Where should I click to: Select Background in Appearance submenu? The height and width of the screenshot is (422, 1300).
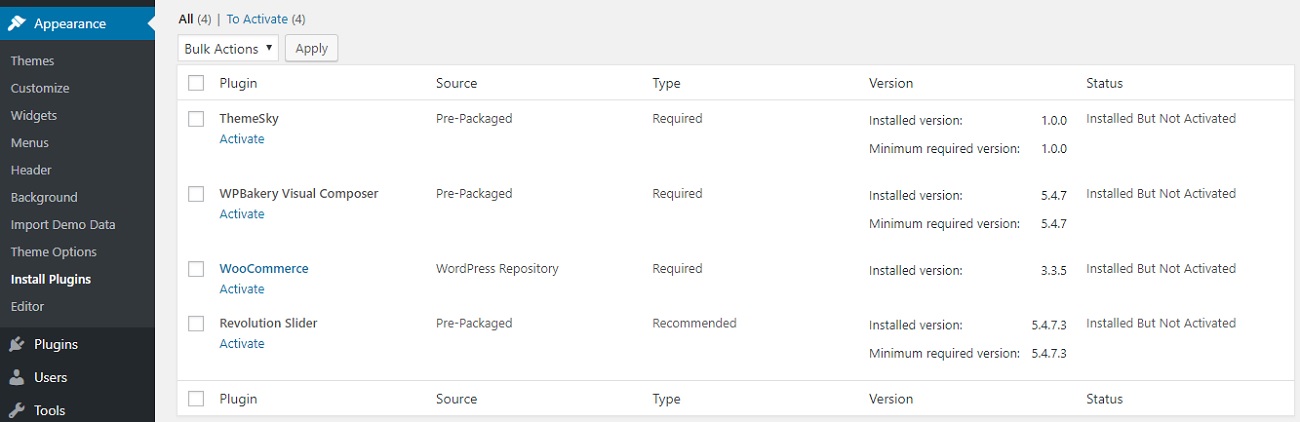click(44, 197)
